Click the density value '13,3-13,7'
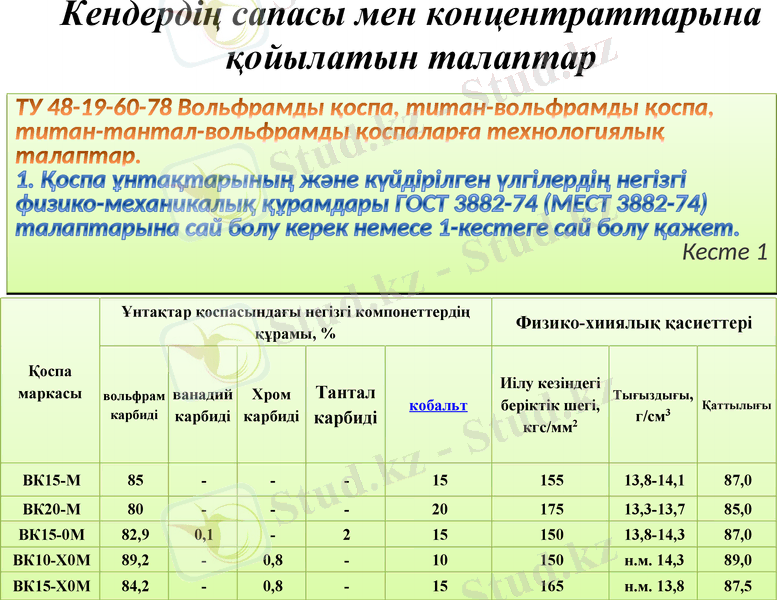Screen dimensions: 777x600 point(654,509)
